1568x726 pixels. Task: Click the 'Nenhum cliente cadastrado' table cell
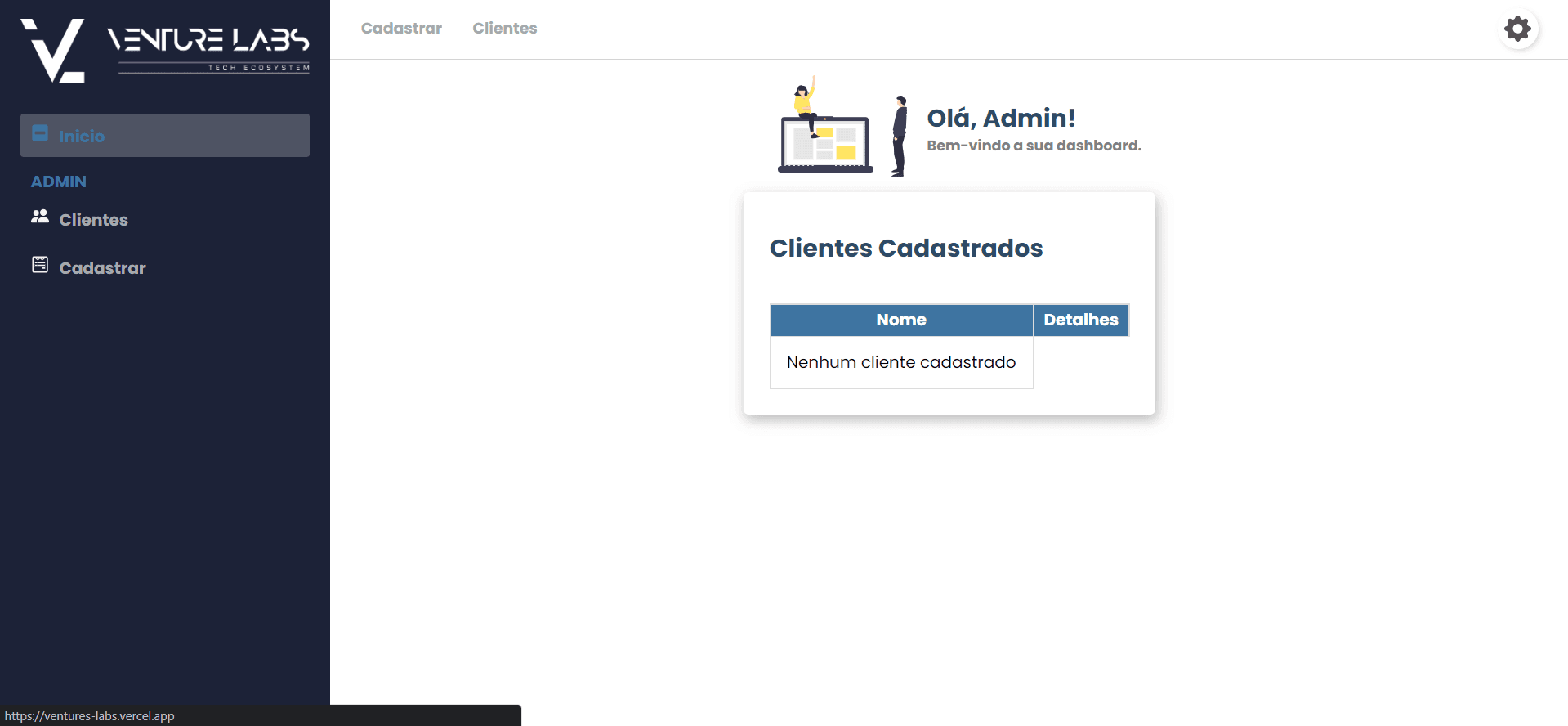[x=901, y=362]
